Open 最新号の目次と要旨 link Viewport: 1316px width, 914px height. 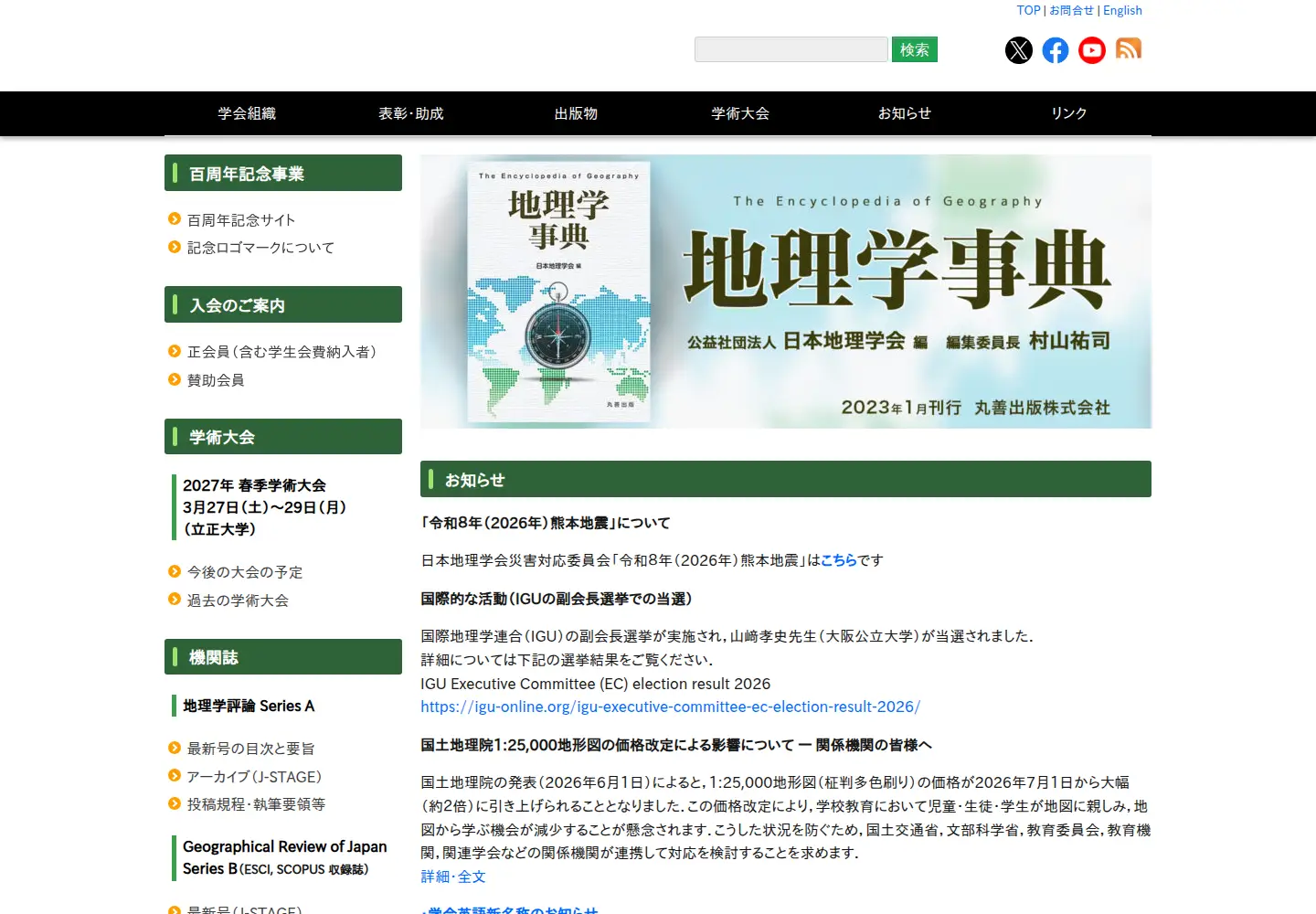(250, 749)
